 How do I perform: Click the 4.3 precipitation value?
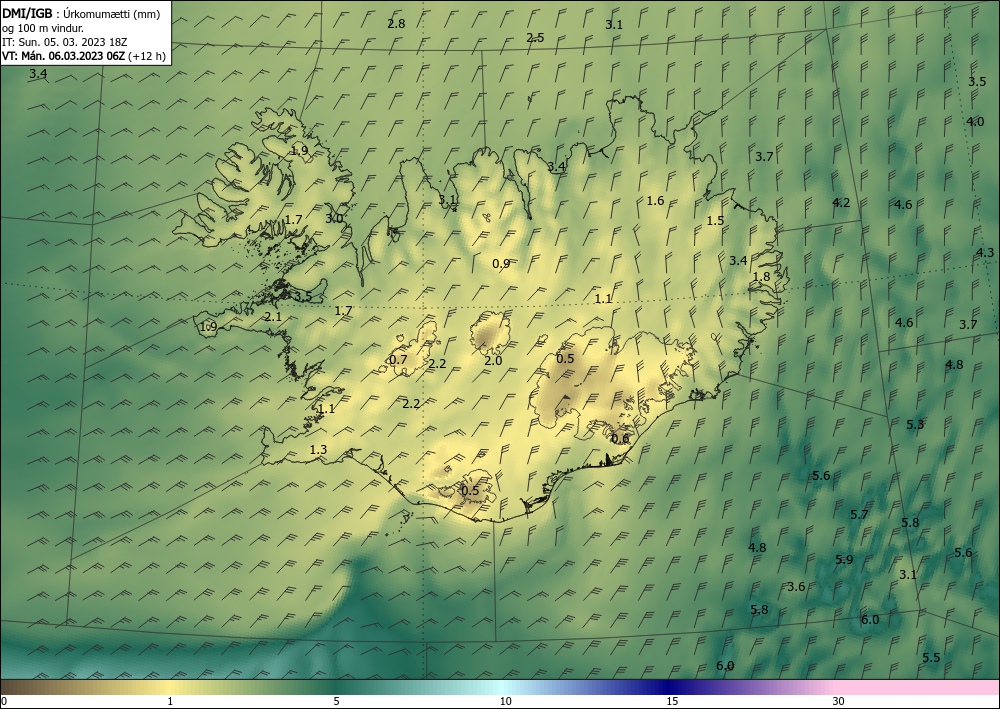tap(985, 252)
